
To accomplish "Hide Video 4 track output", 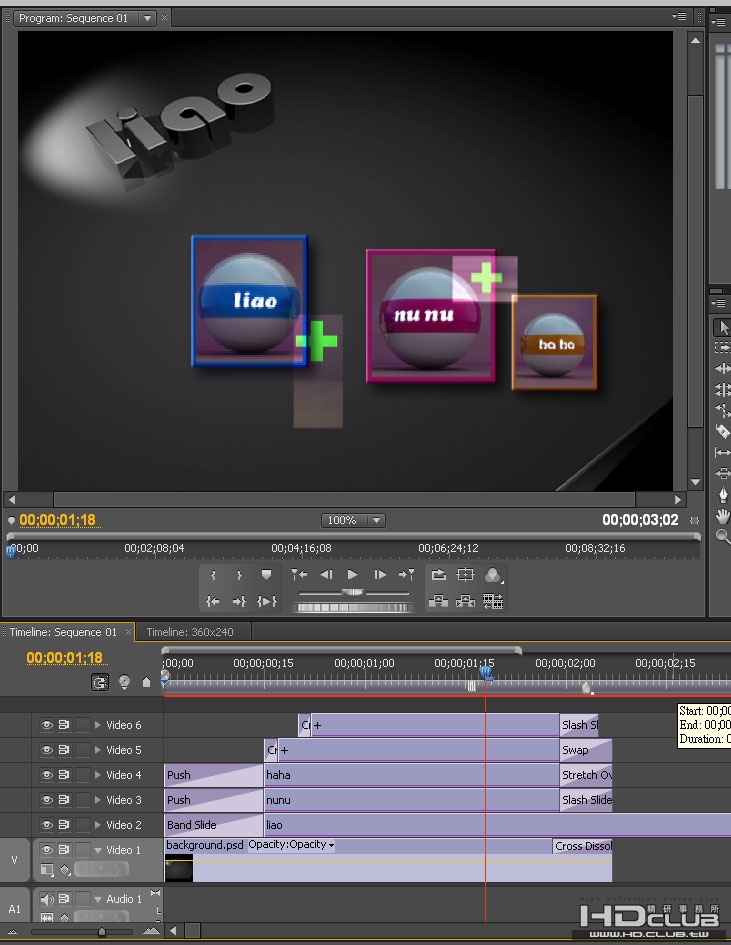I will [x=46, y=775].
